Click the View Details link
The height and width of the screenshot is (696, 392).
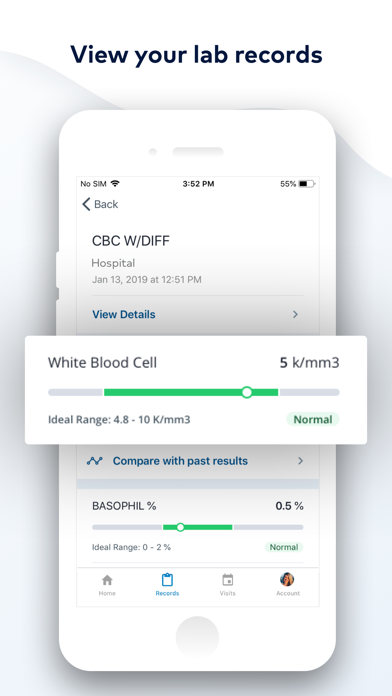[124, 314]
